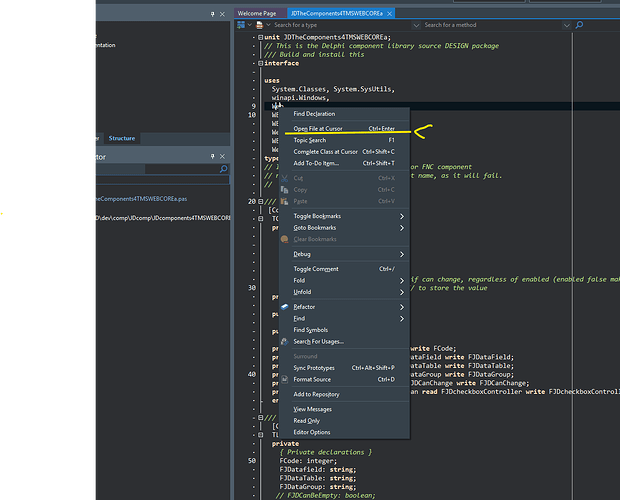Screen dimensions: 620x500
Task: Toggle comment on the current line
Action: pos(316,269)
